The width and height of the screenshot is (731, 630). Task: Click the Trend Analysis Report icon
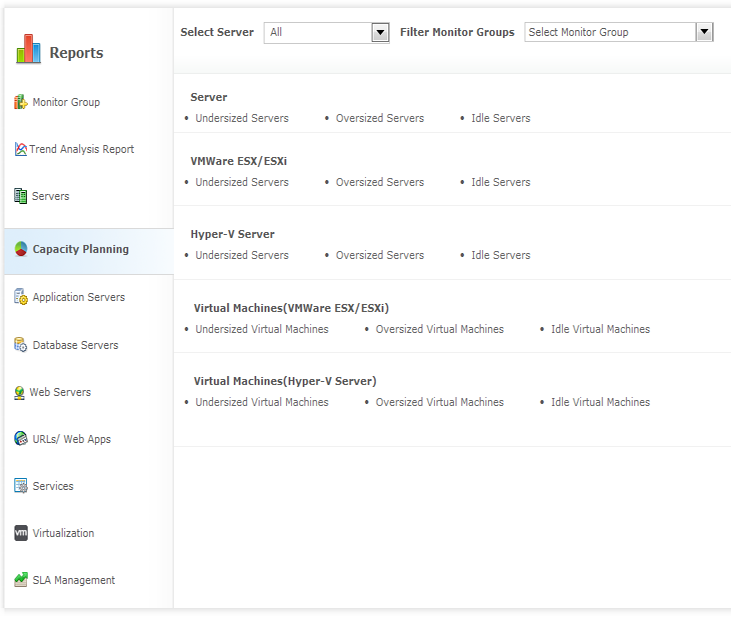(x=21, y=149)
